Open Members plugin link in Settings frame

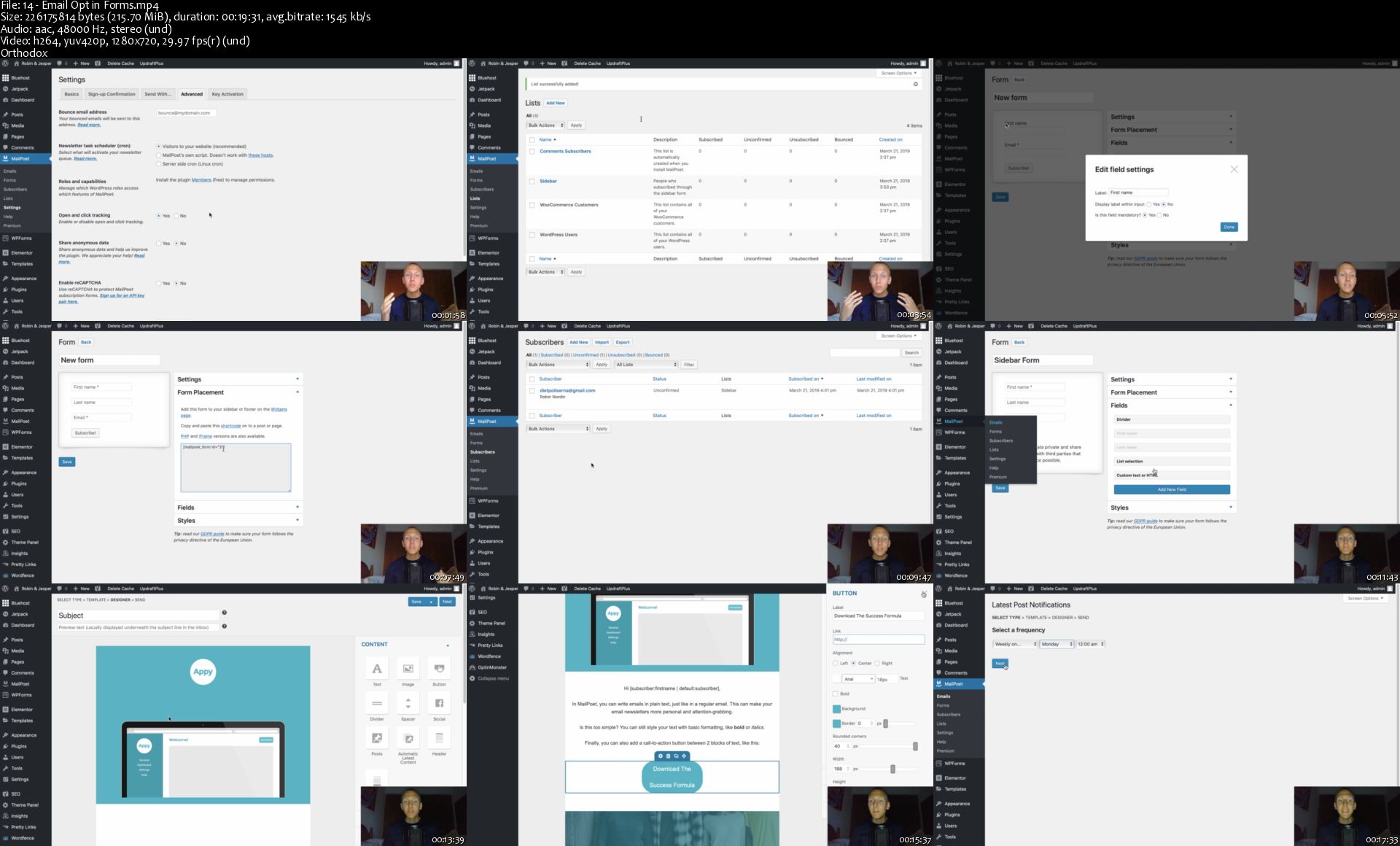[201, 180]
